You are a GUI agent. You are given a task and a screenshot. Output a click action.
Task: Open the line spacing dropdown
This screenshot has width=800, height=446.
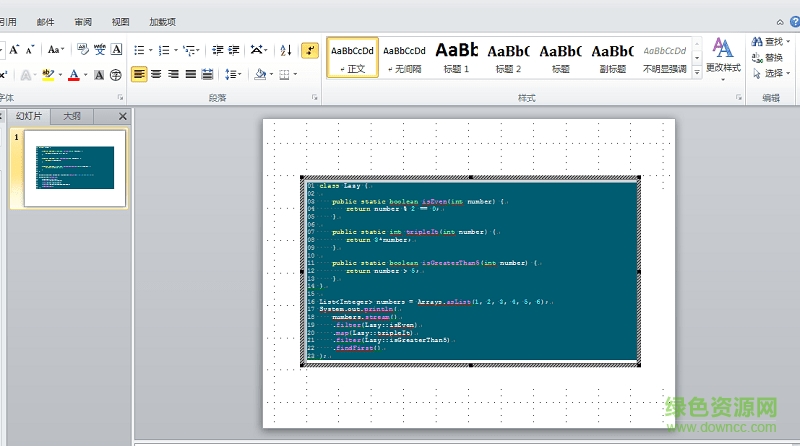(232, 74)
